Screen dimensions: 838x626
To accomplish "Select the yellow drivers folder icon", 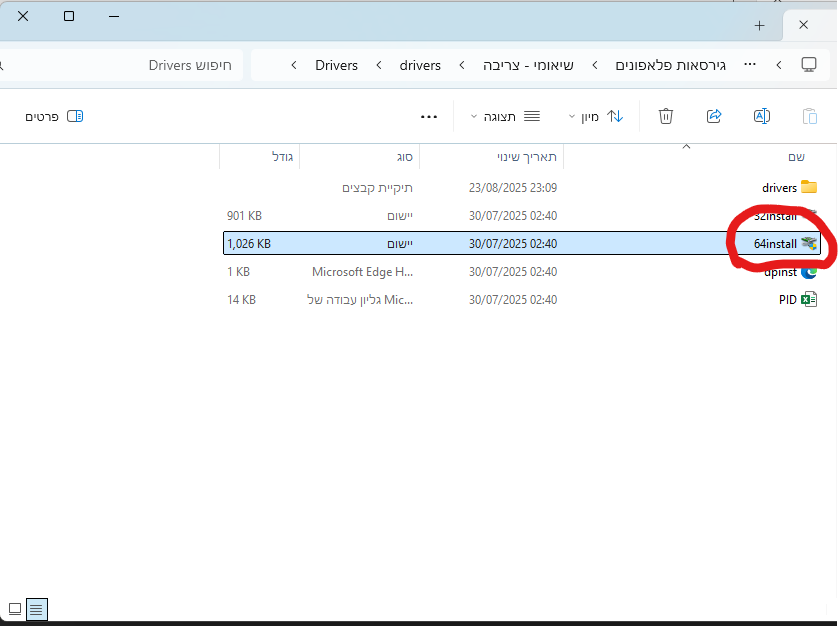I will (809, 187).
